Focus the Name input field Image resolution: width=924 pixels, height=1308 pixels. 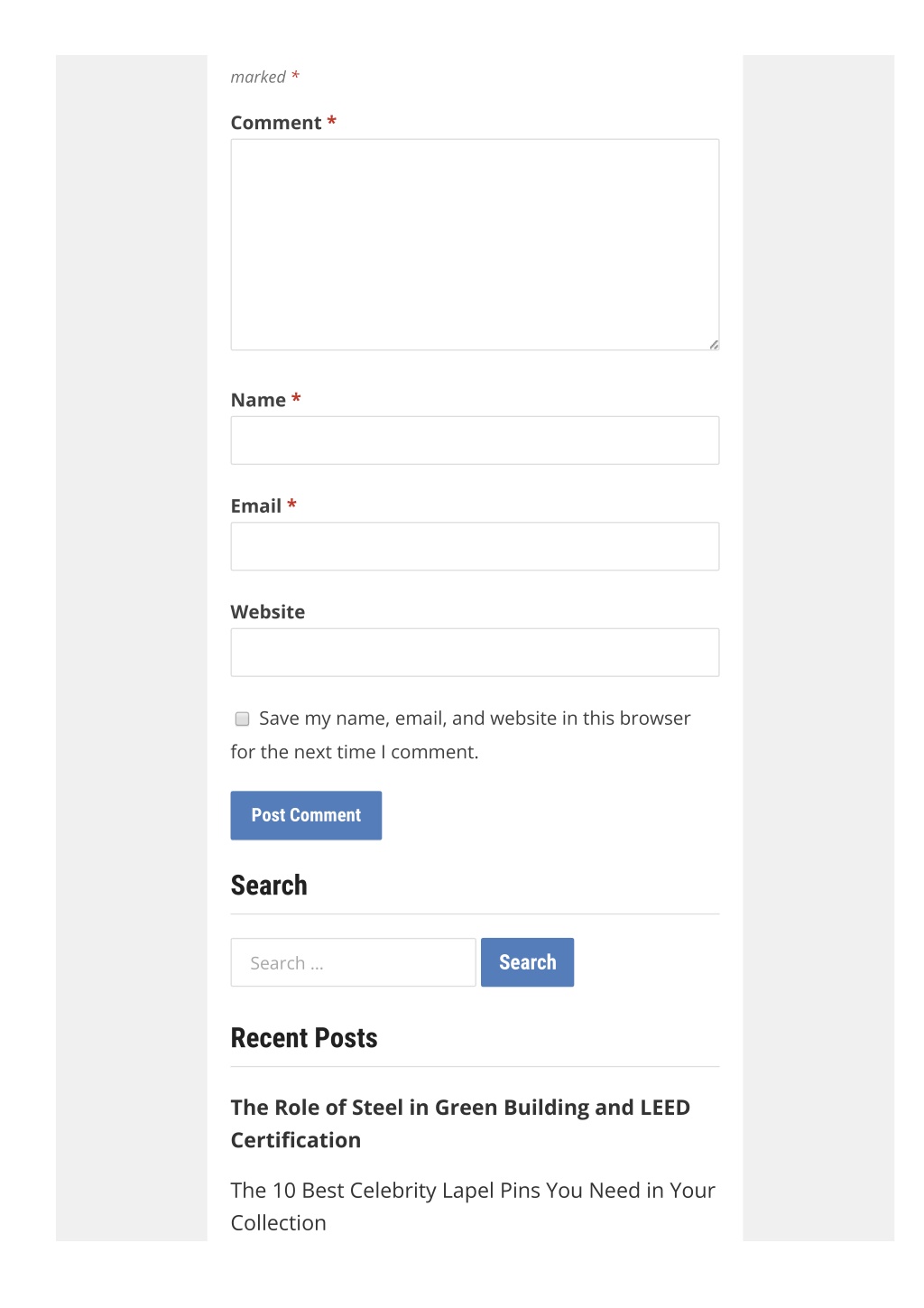tap(475, 441)
